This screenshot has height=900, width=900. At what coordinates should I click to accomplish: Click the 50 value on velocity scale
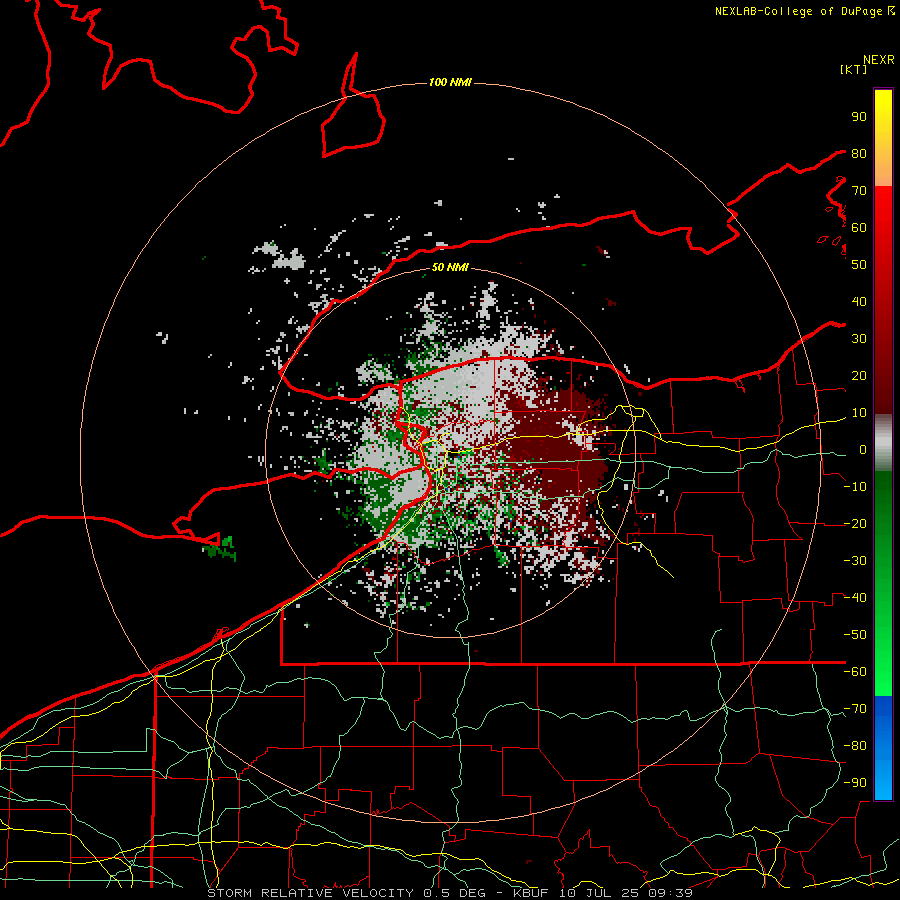pos(859,265)
